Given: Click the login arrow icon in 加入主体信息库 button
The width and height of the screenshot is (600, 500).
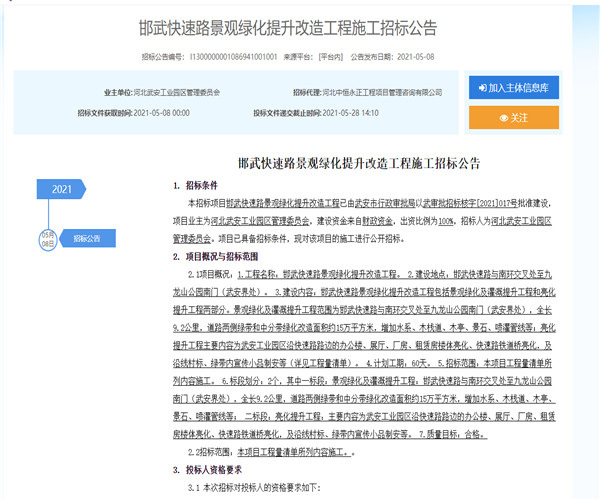Looking at the screenshot, I should pyautogui.click(x=483, y=88).
